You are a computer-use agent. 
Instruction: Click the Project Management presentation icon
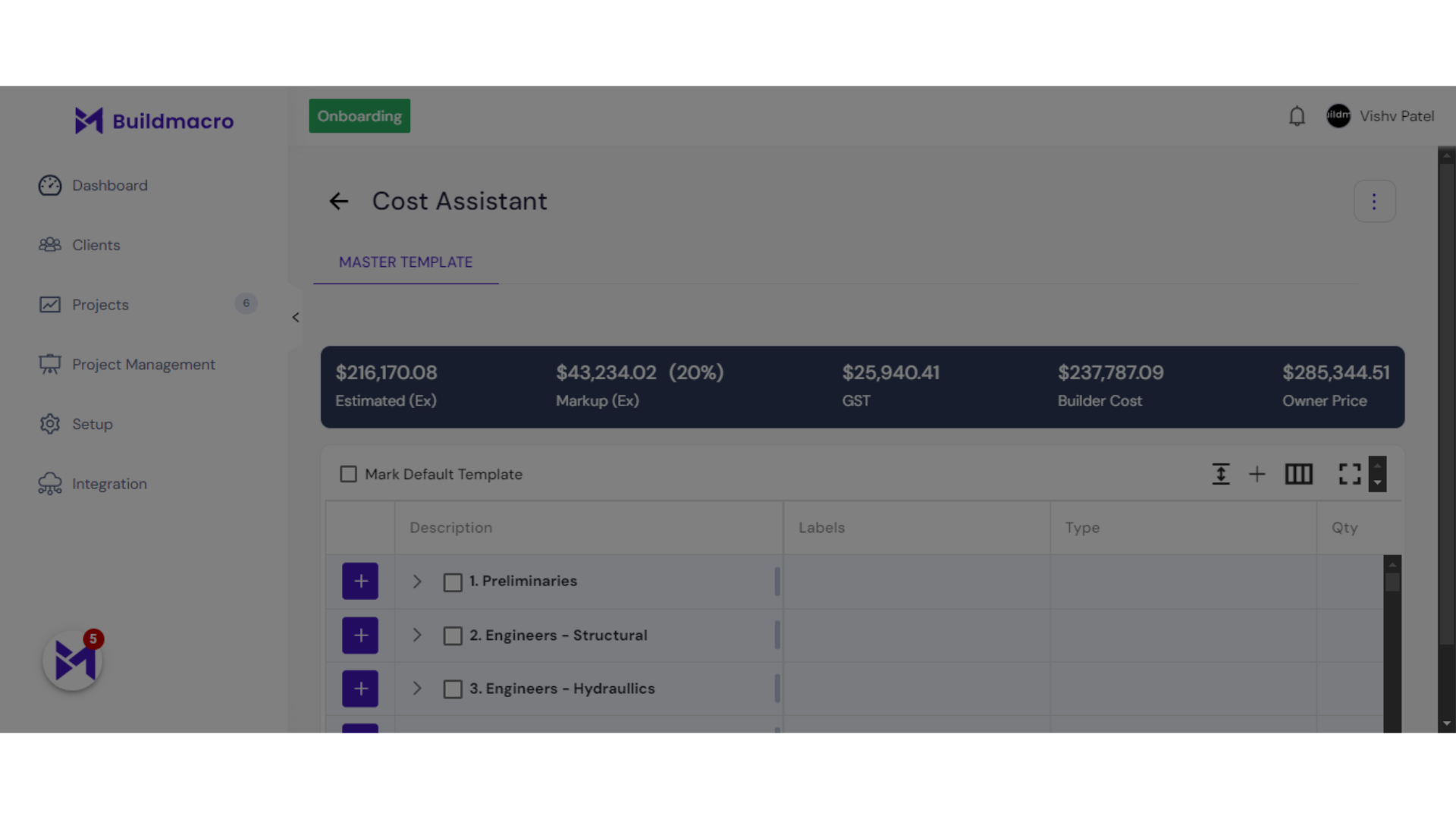pyautogui.click(x=50, y=365)
